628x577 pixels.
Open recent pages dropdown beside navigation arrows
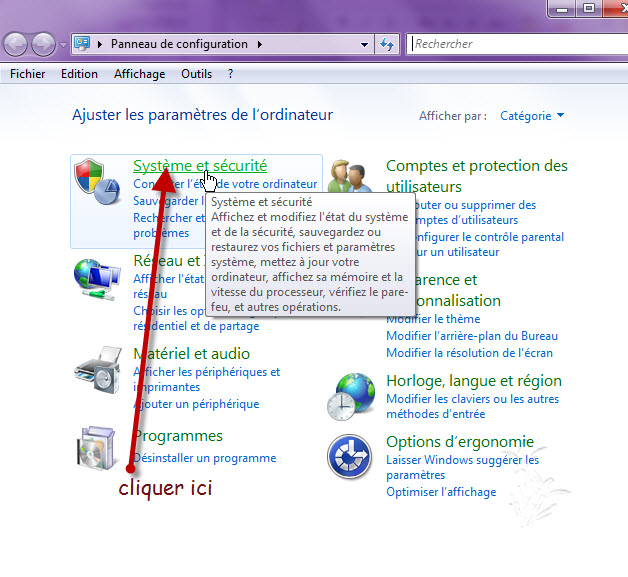point(63,44)
